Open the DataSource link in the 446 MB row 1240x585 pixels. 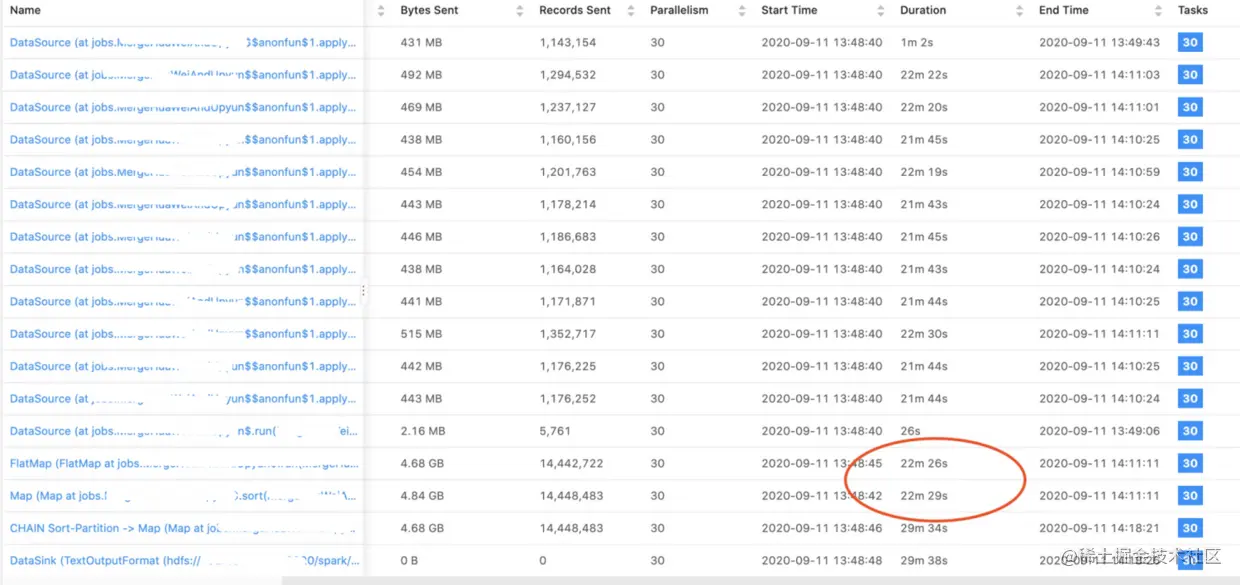tap(184, 237)
